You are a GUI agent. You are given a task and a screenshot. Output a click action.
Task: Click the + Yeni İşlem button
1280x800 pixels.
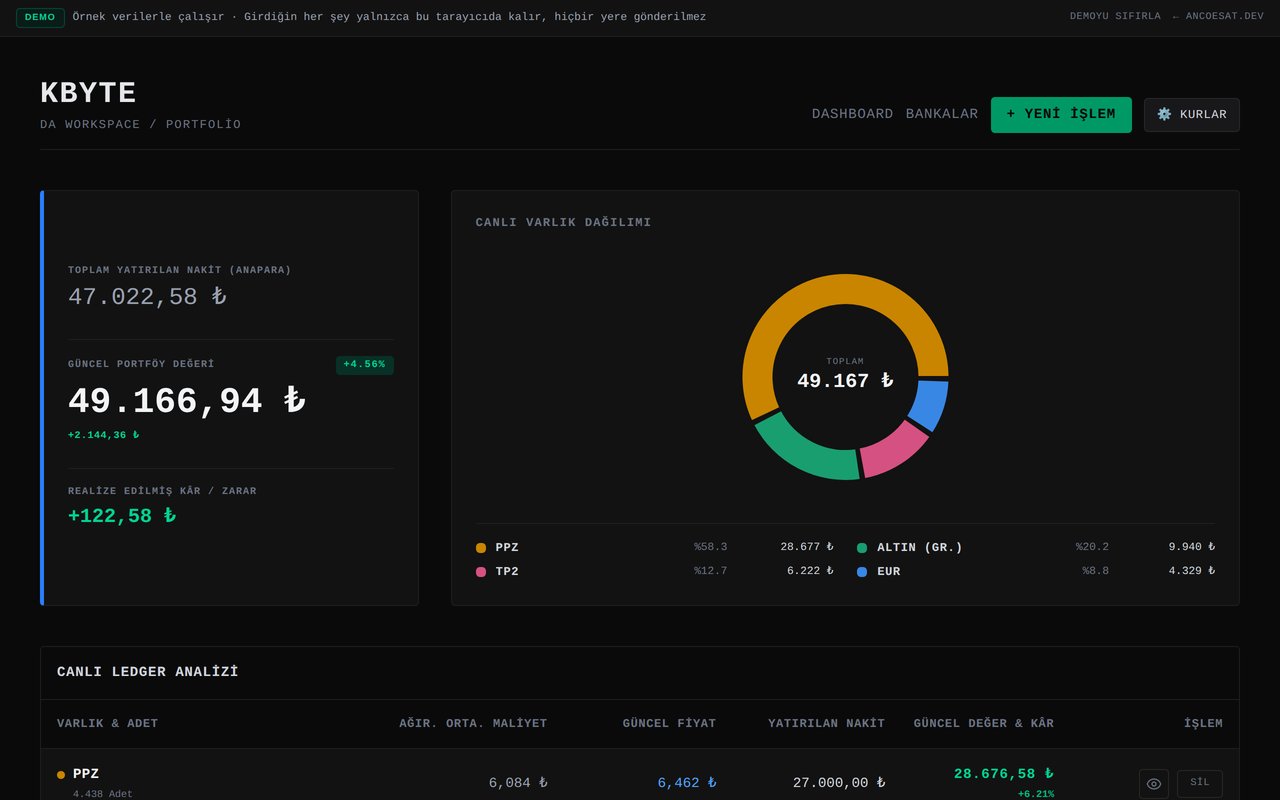point(1061,115)
